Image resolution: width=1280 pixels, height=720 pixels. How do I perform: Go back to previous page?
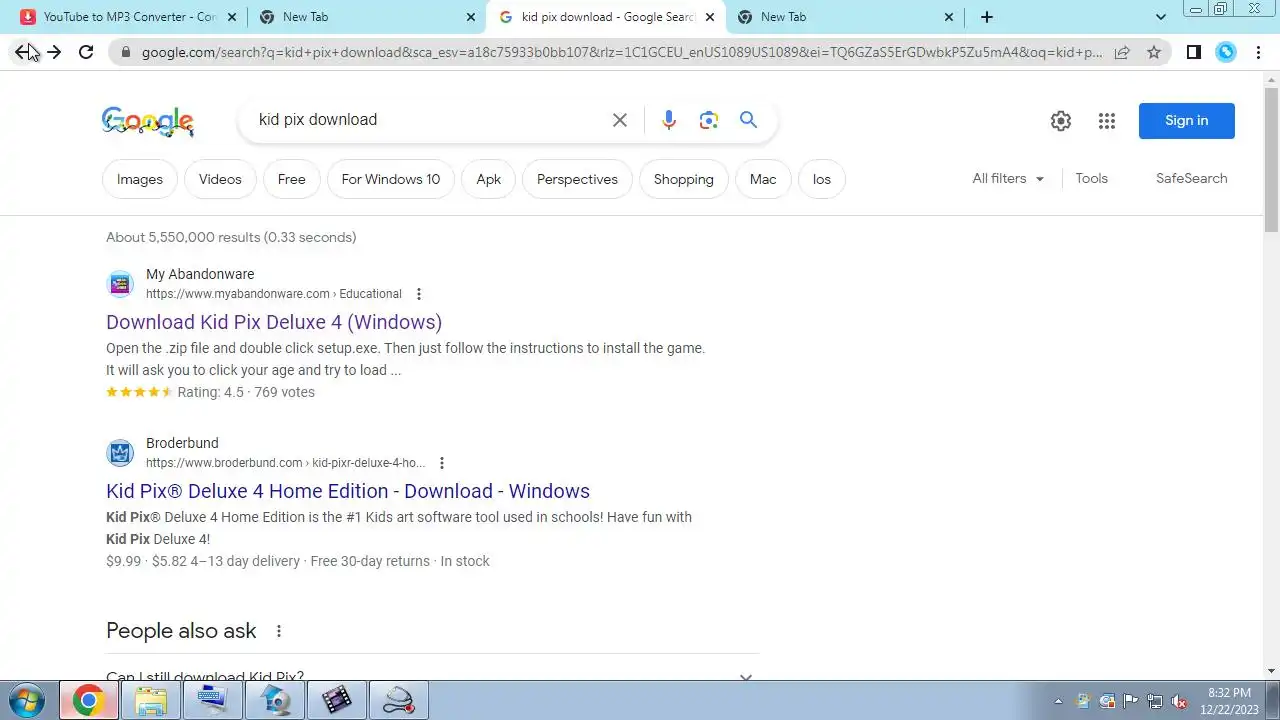(x=22, y=52)
